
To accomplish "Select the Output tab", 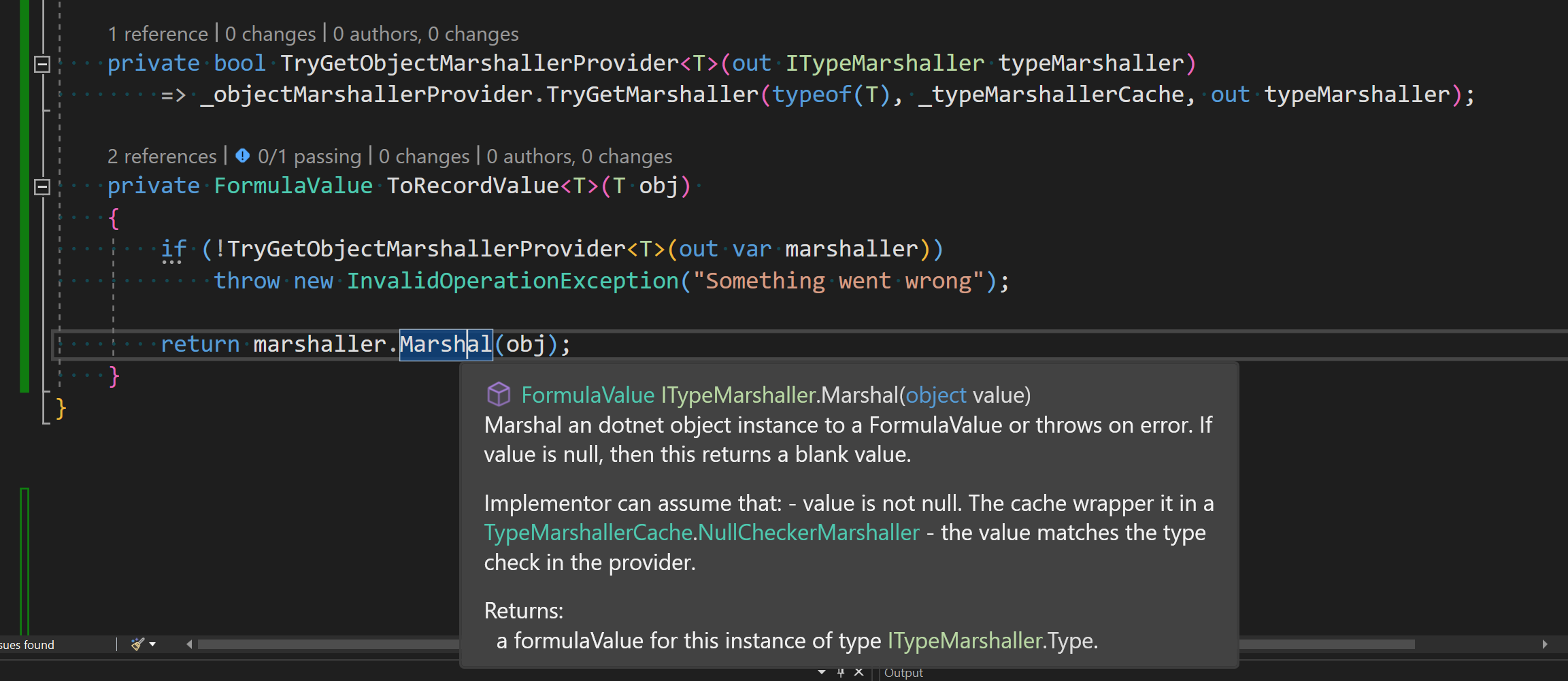I will (x=903, y=672).
